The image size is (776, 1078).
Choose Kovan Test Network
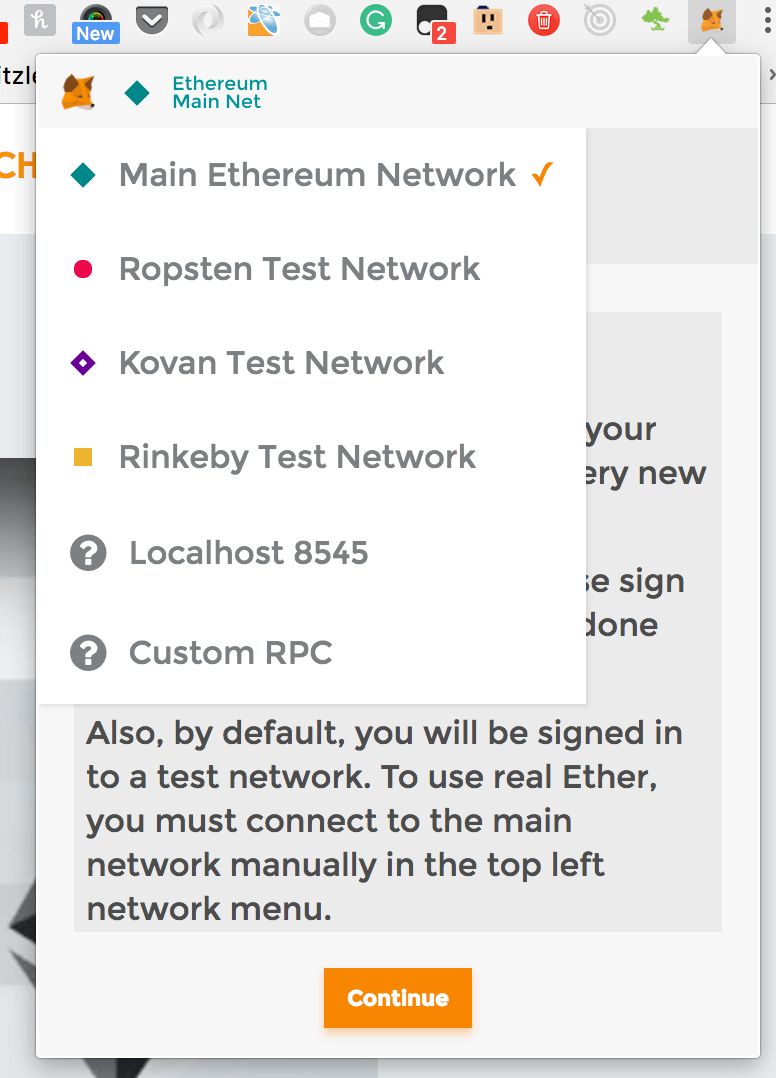pyautogui.click(x=311, y=362)
